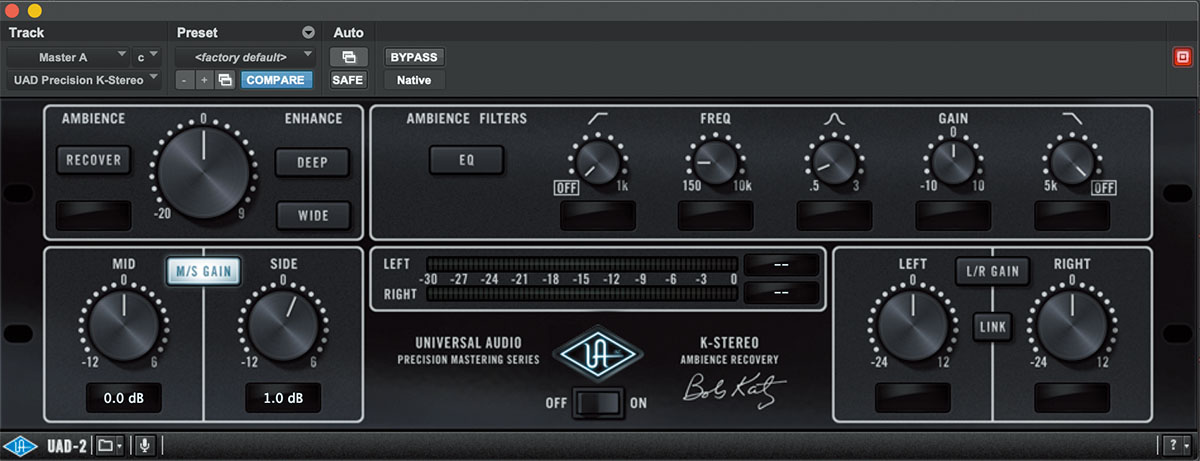Viewport: 1200px width, 461px height.
Task: Click the FREQ knob
Action: tap(716, 163)
